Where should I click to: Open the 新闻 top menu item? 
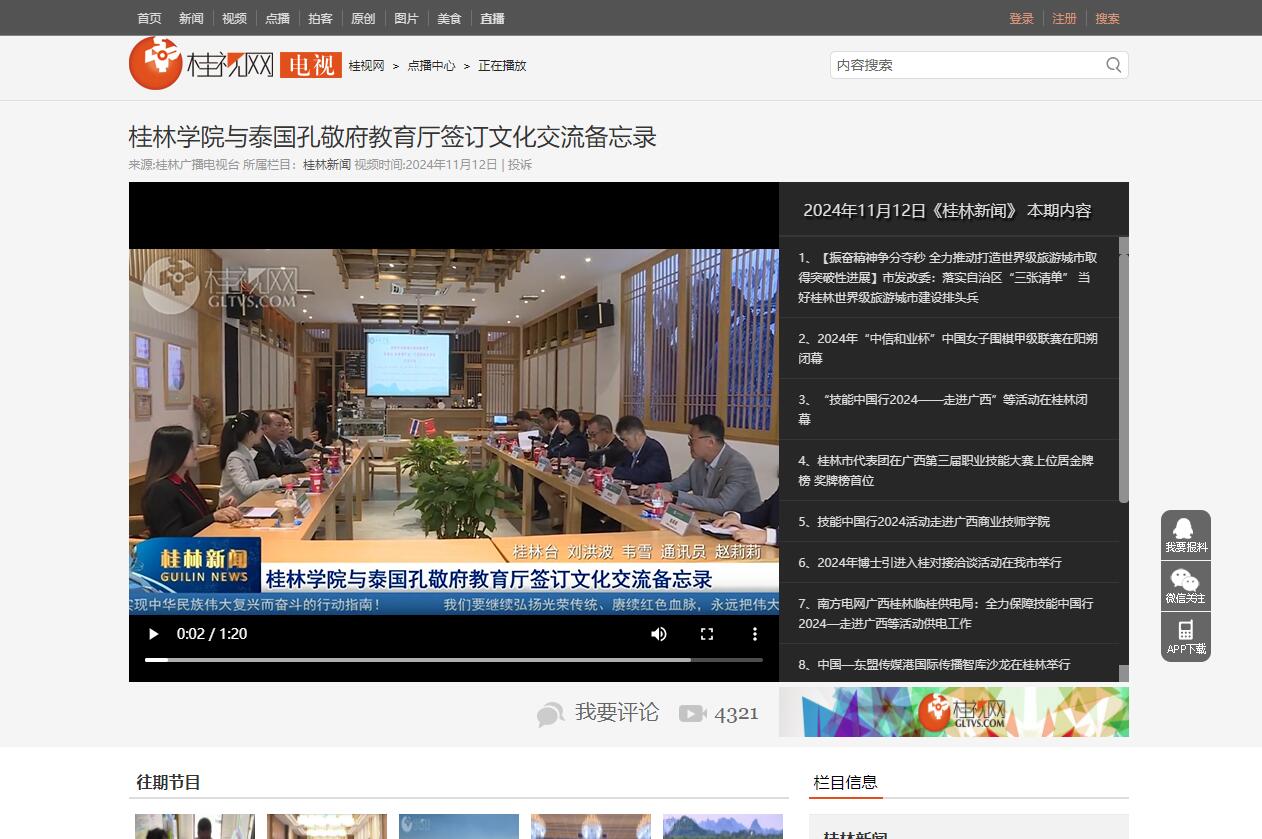(x=191, y=18)
